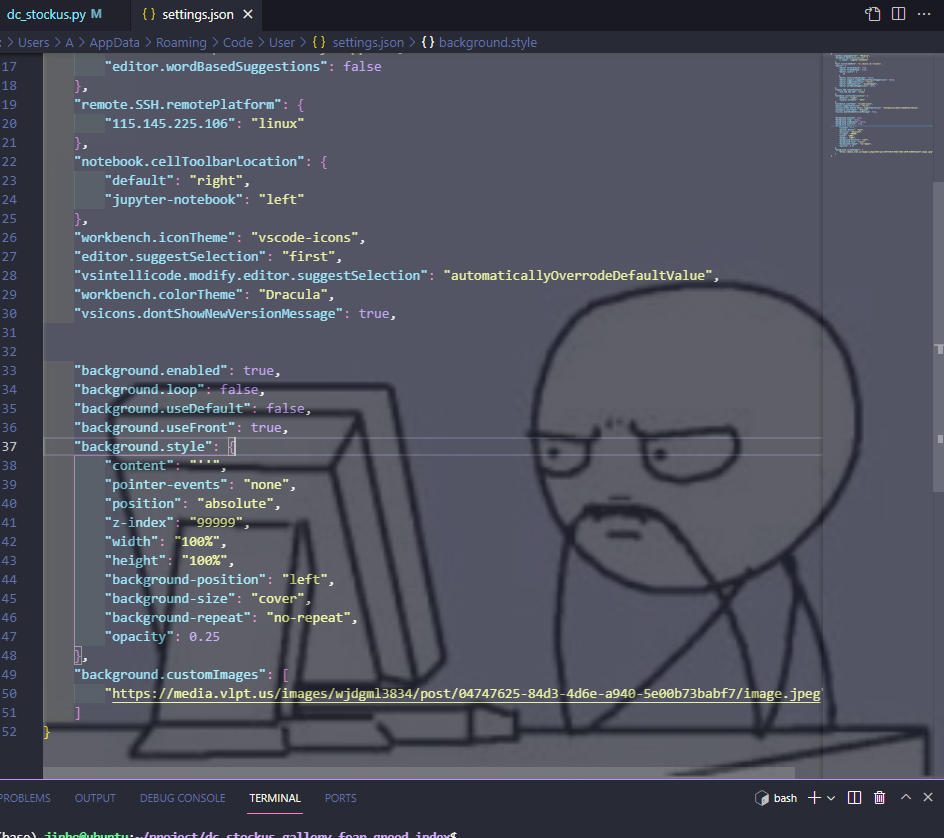Select the settings.json editor tab

pos(197,14)
